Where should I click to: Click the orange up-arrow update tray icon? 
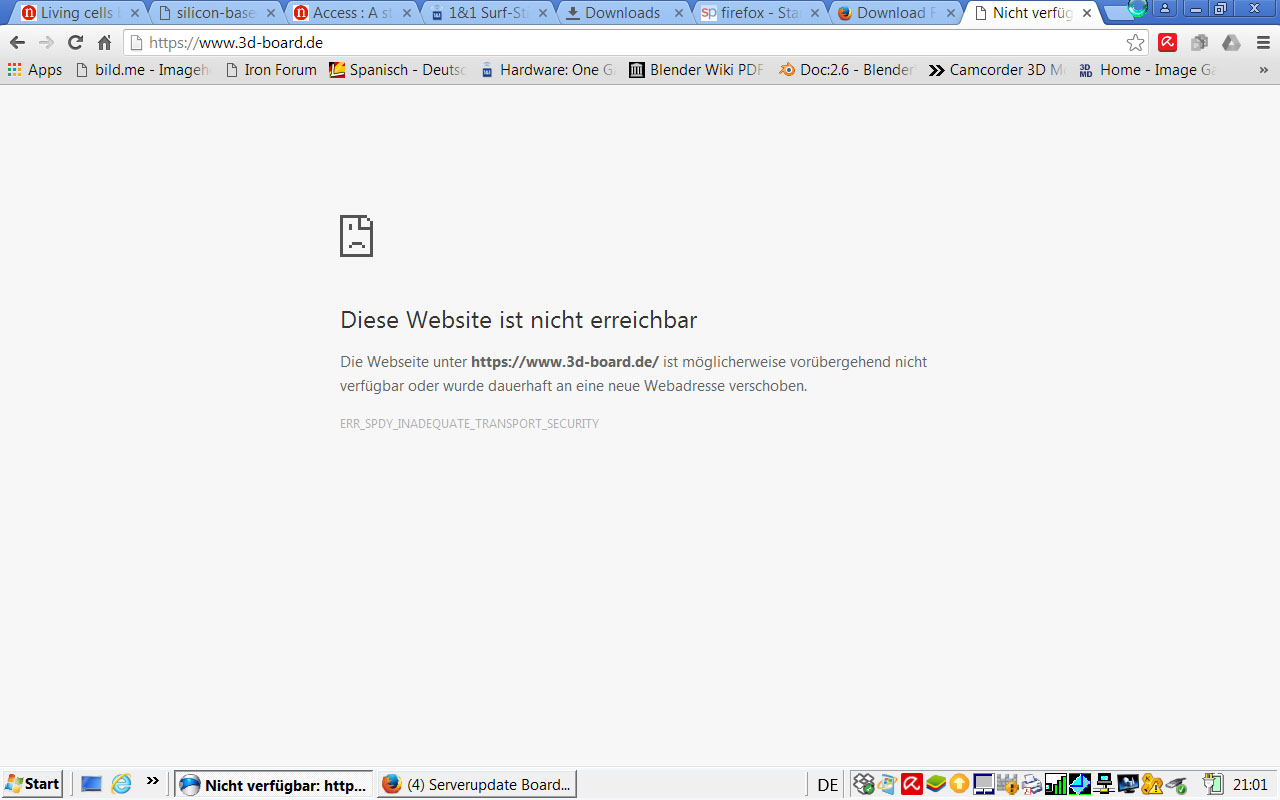click(x=959, y=785)
